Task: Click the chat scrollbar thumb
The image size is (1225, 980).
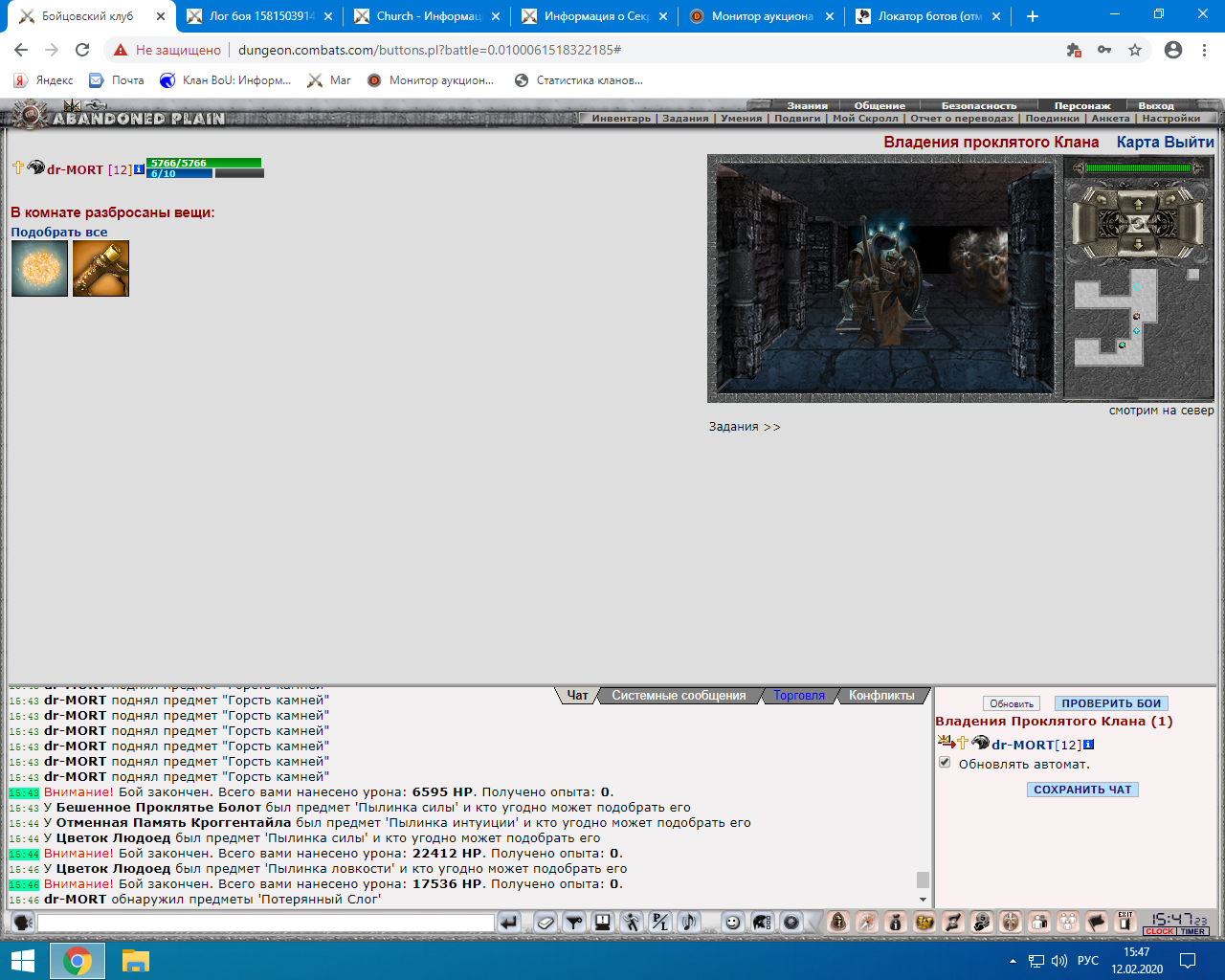Action: click(x=923, y=880)
